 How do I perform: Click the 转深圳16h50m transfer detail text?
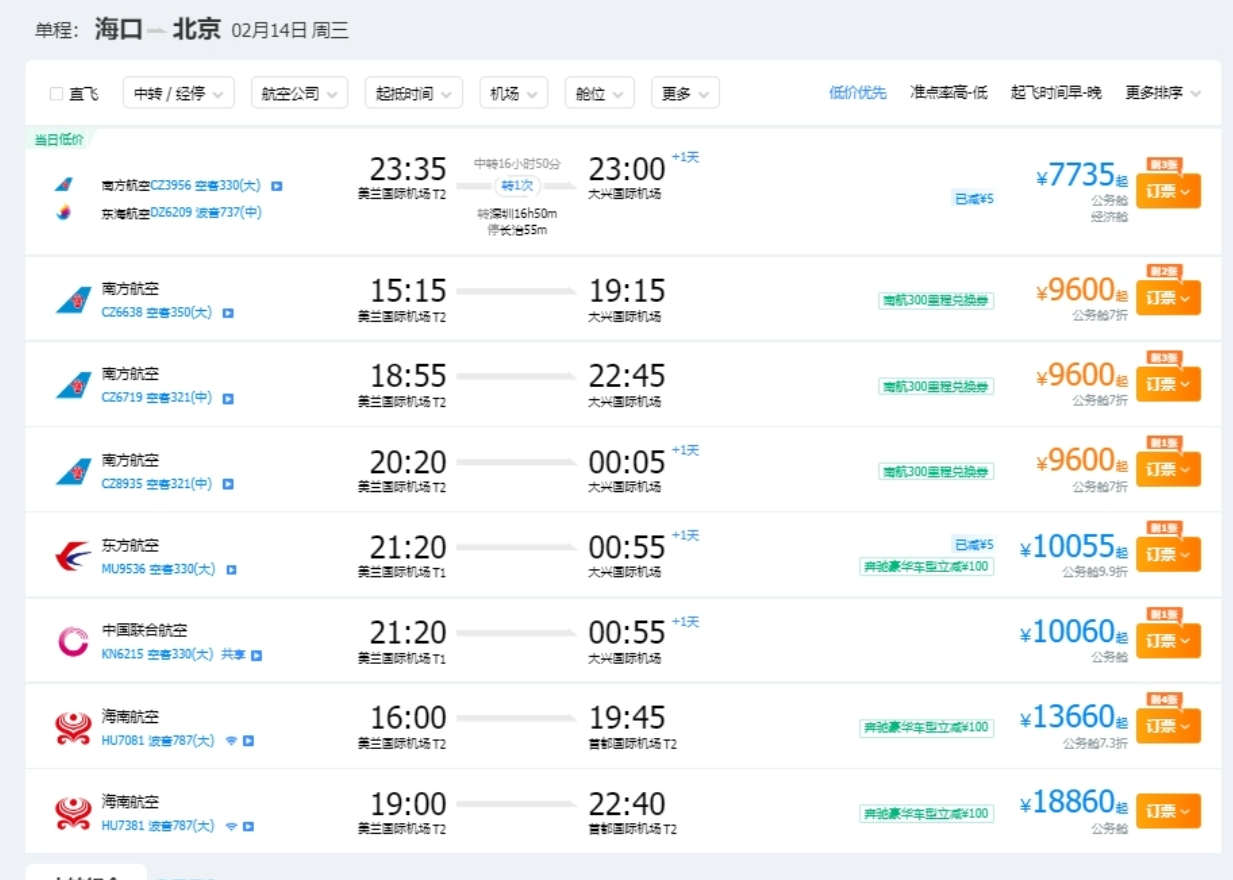pos(517,214)
